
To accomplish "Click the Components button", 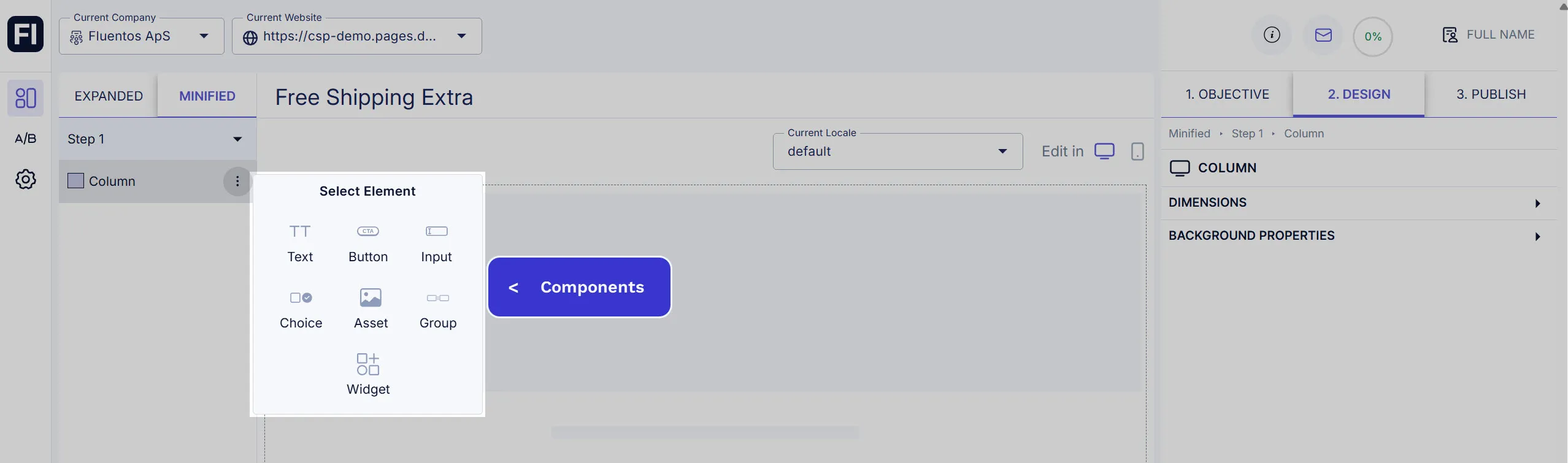I will click(578, 286).
